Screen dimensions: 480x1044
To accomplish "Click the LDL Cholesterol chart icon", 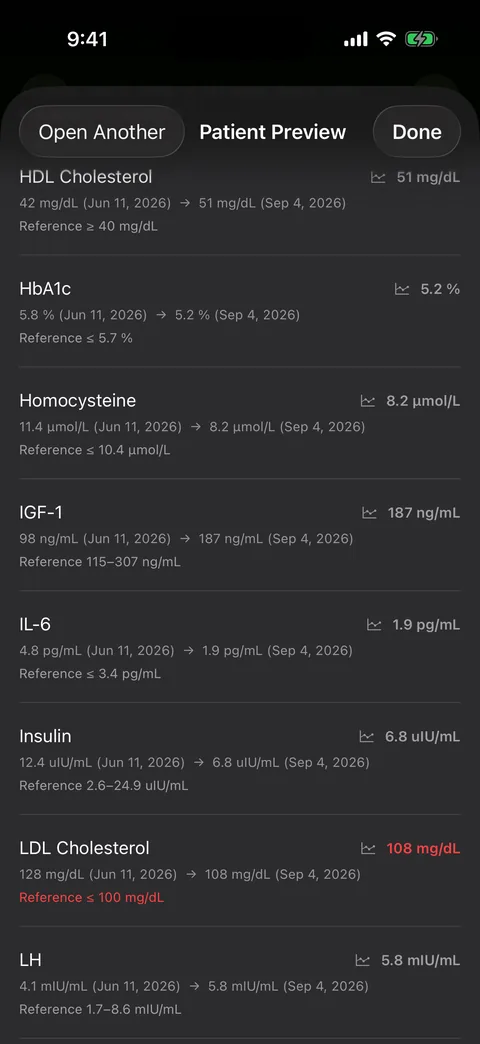I will (x=368, y=849).
